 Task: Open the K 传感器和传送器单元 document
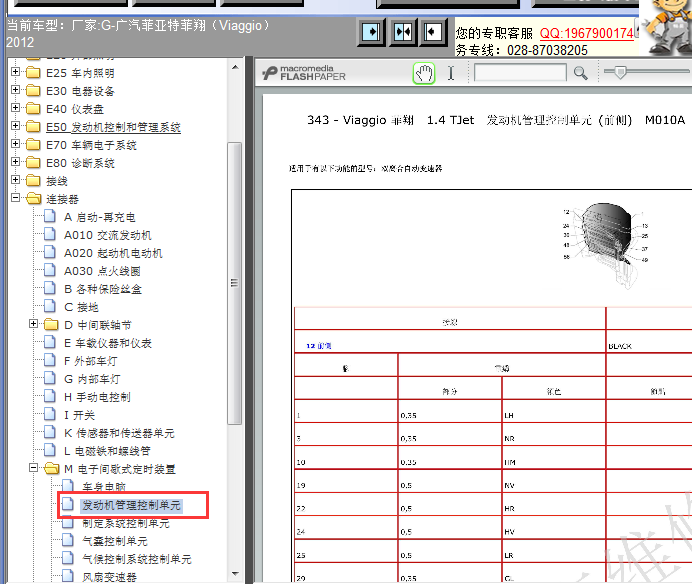(x=119, y=433)
